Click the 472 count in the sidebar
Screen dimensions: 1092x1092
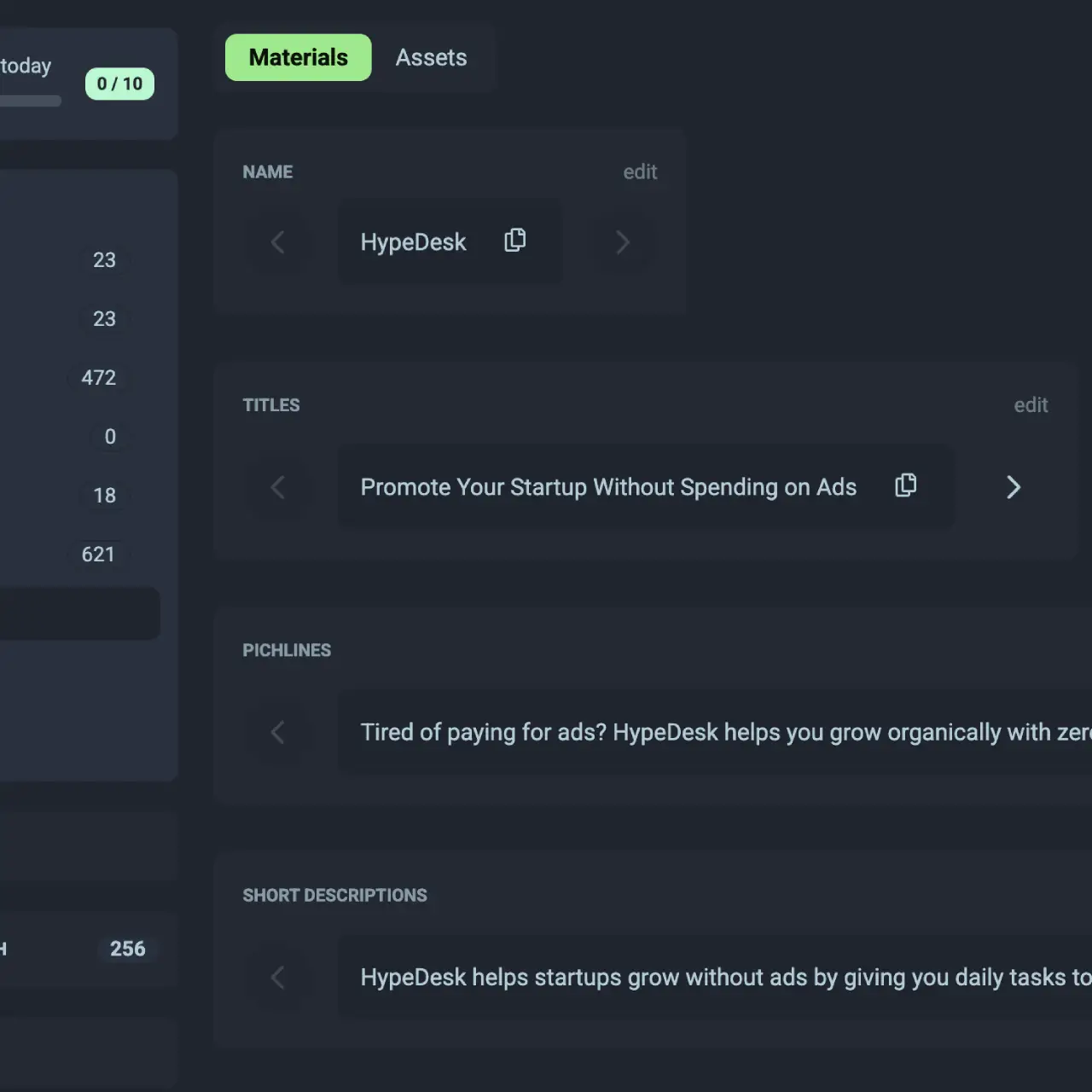(98, 377)
